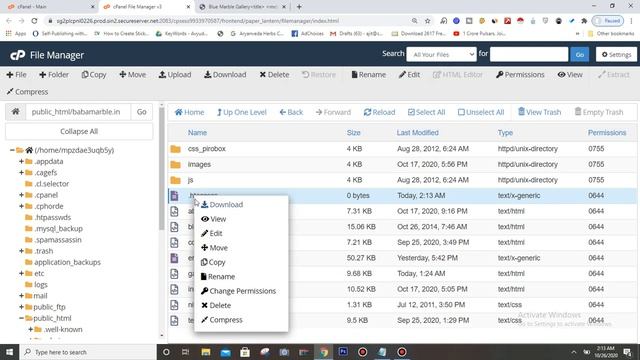Open the All Your Files search dropdown

pos(442,54)
